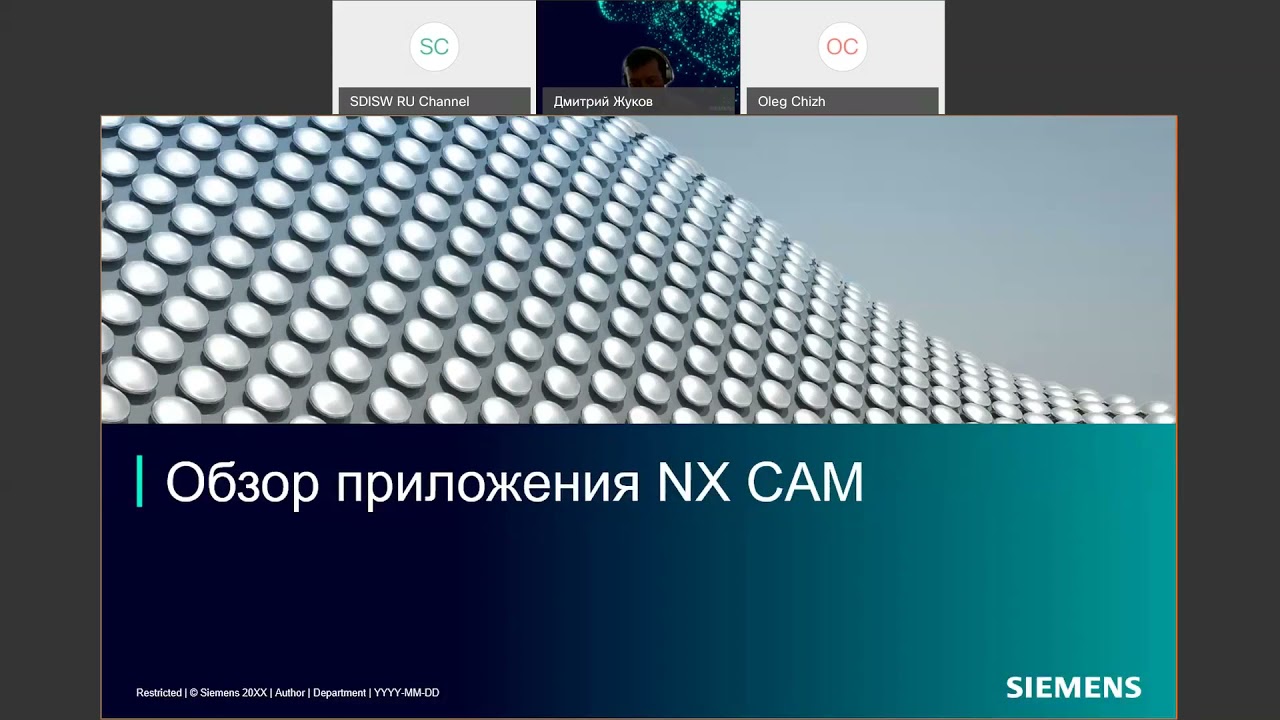Click the slide title 'Обзор приложения NX CAM'
The image size is (1280, 720).
tap(514, 483)
